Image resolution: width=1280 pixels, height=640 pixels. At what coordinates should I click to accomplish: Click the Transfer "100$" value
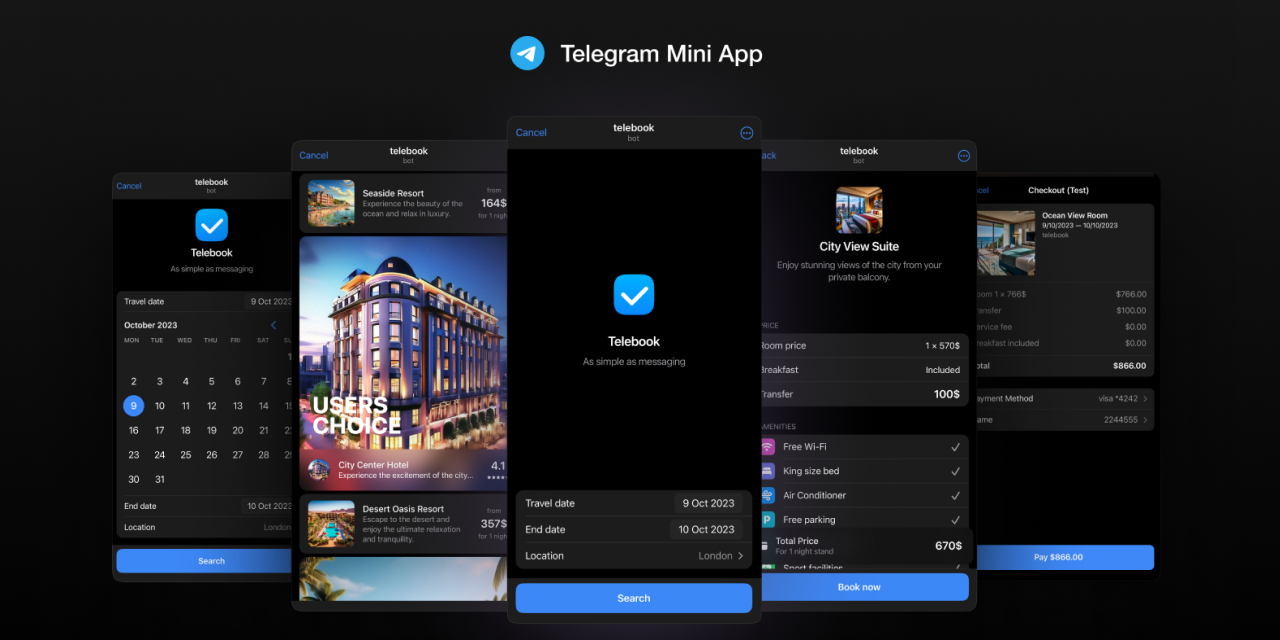coord(947,394)
